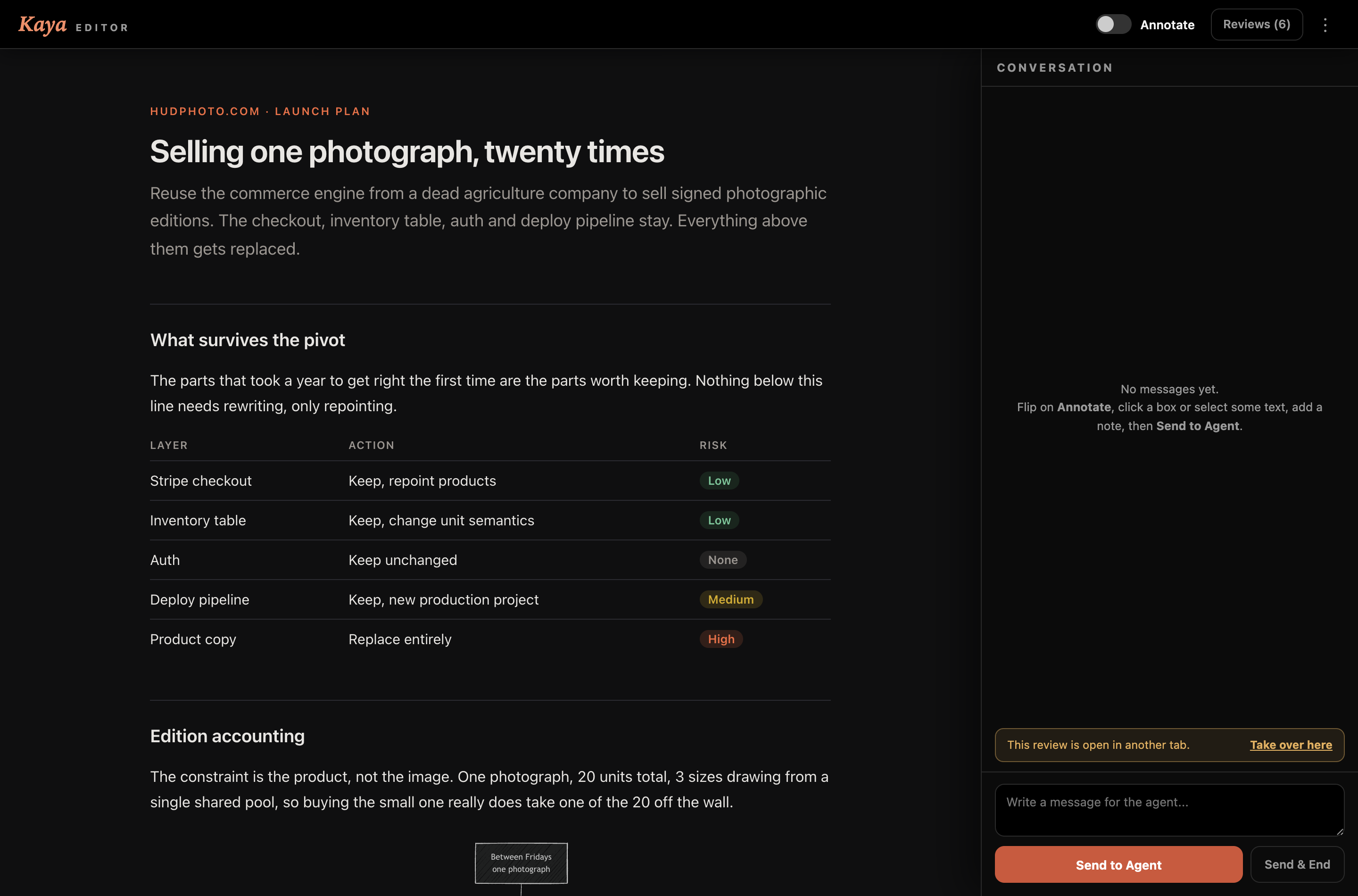Click the CONVERSATION panel header
This screenshot has width=1358, height=896.
pos(1055,67)
